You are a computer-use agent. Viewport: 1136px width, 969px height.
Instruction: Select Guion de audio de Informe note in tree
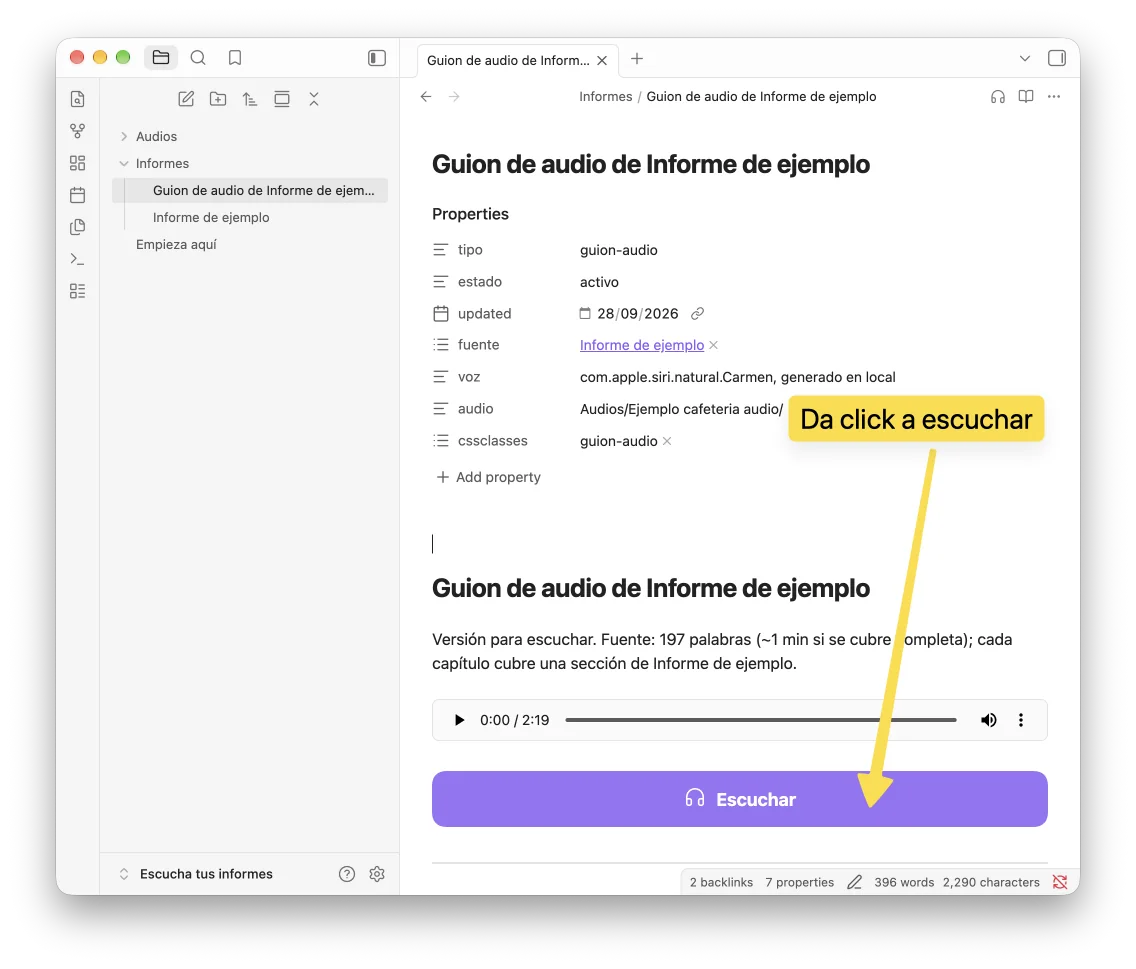(x=250, y=191)
